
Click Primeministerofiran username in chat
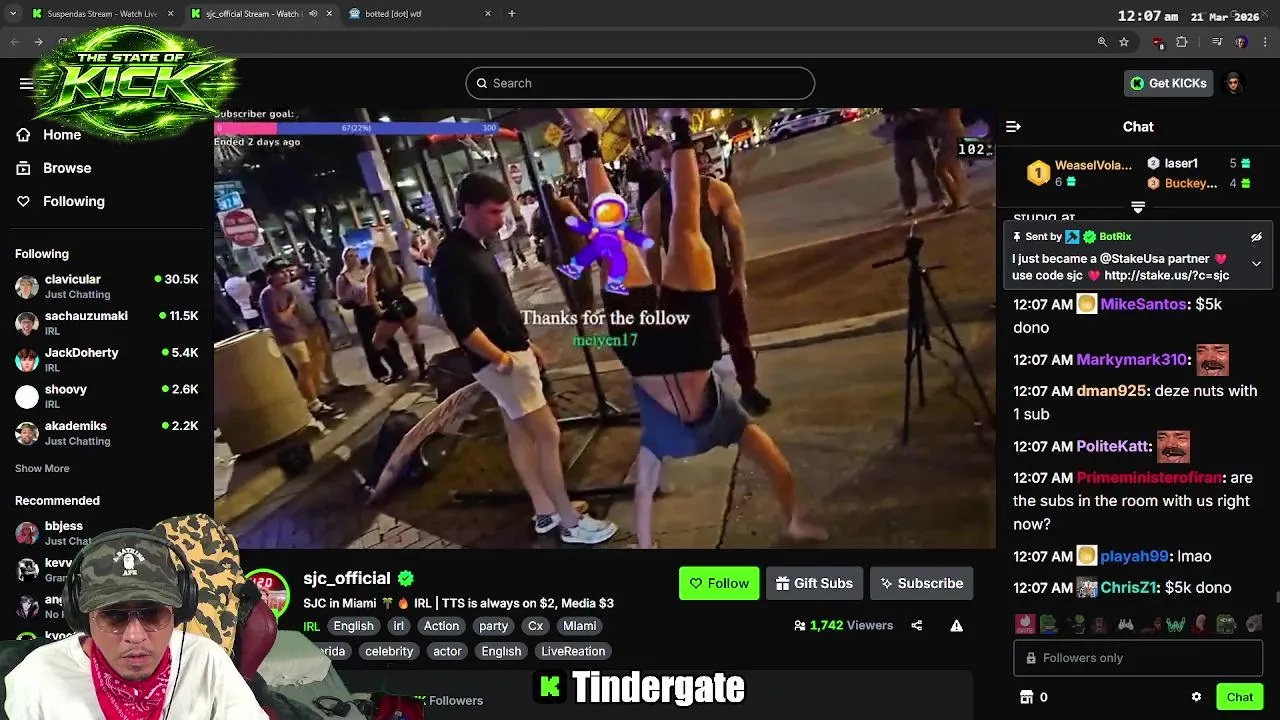pyautogui.click(x=1149, y=478)
